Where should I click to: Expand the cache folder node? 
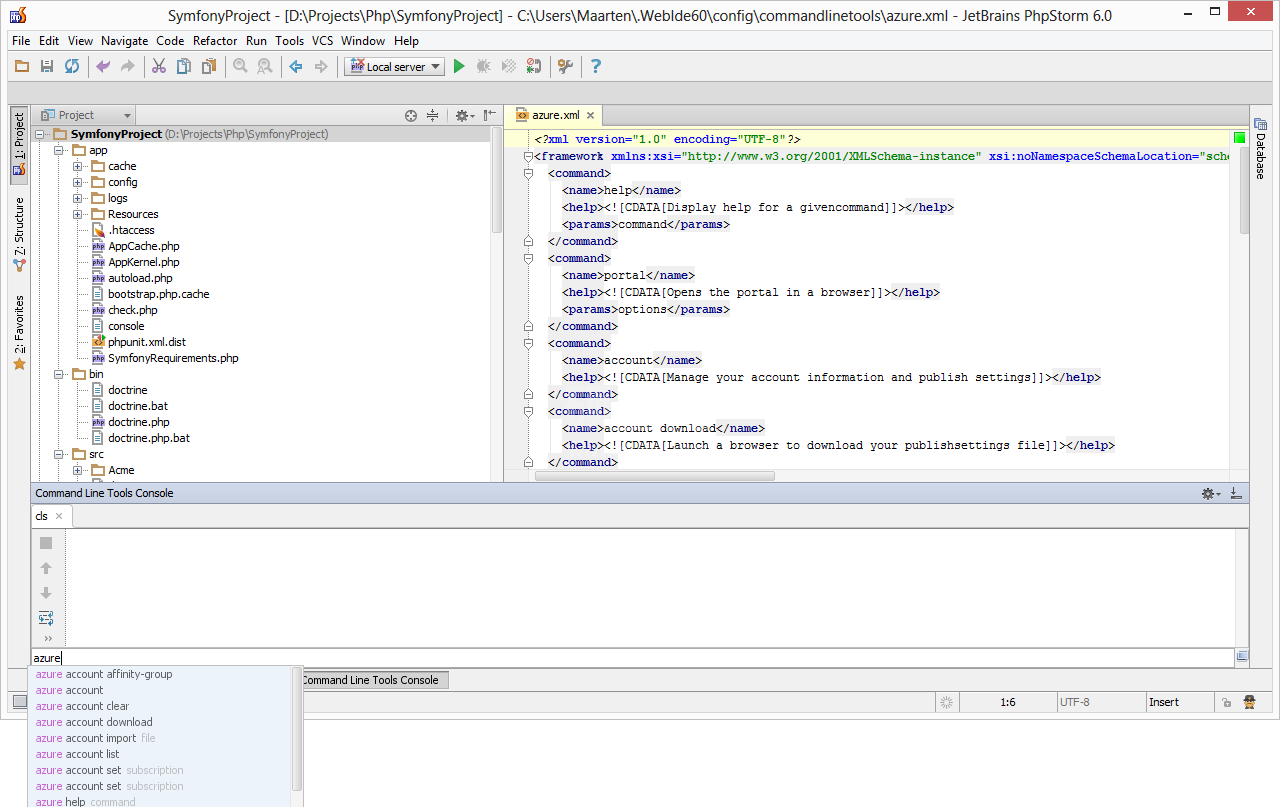click(x=77, y=166)
